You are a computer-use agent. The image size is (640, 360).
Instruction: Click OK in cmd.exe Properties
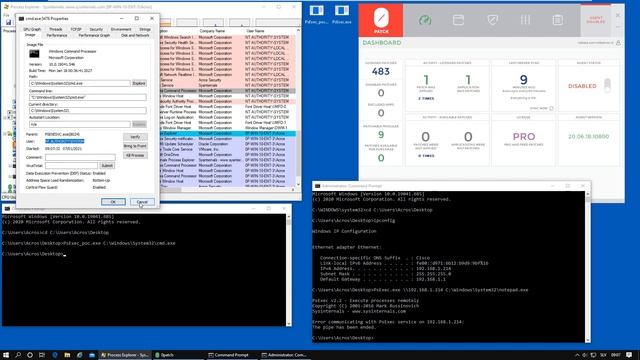(x=113, y=202)
